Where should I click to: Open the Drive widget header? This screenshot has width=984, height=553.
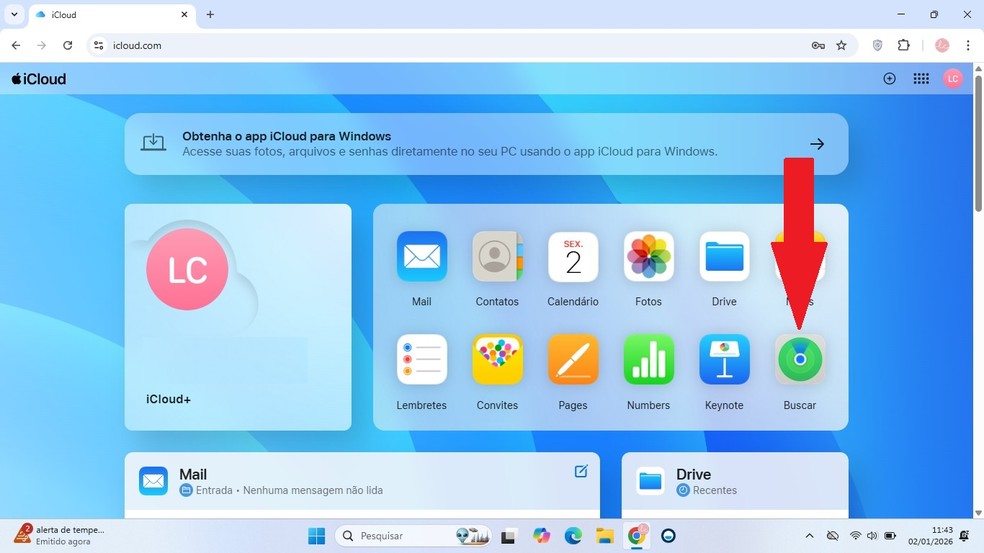tap(735, 481)
